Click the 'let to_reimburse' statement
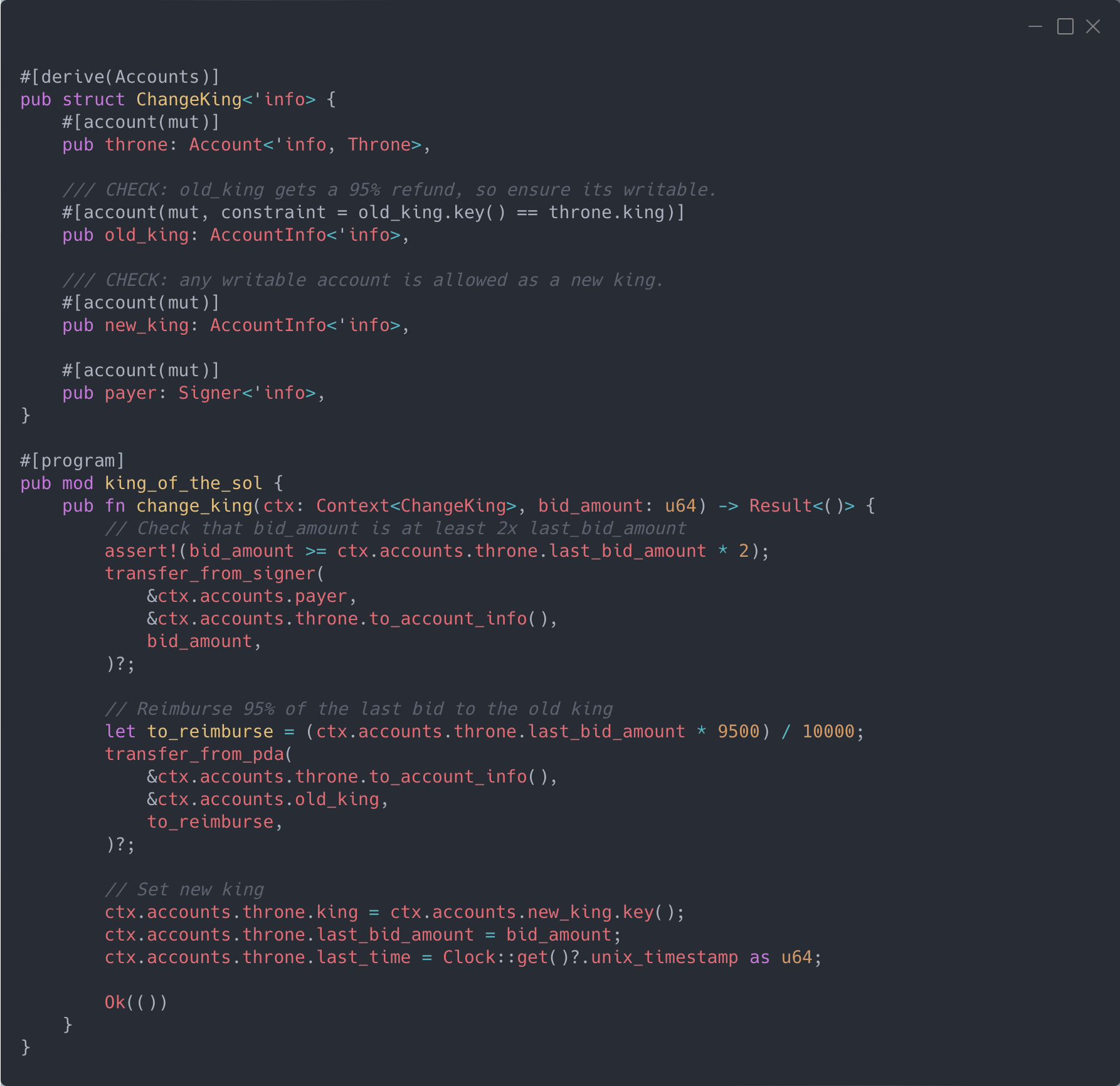1120x1086 pixels. (x=485, y=732)
